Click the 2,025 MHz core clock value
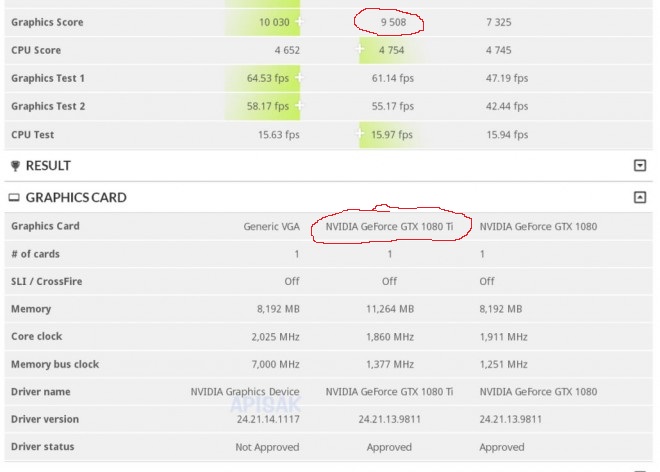Screen dimensions: 660x472 (272, 337)
